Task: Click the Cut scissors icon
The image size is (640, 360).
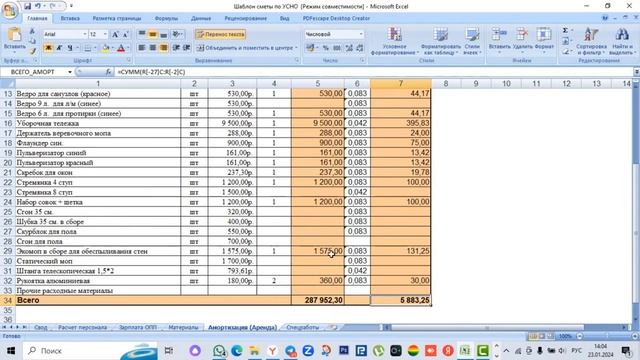Action: pyautogui.click(x=33, y=31)
